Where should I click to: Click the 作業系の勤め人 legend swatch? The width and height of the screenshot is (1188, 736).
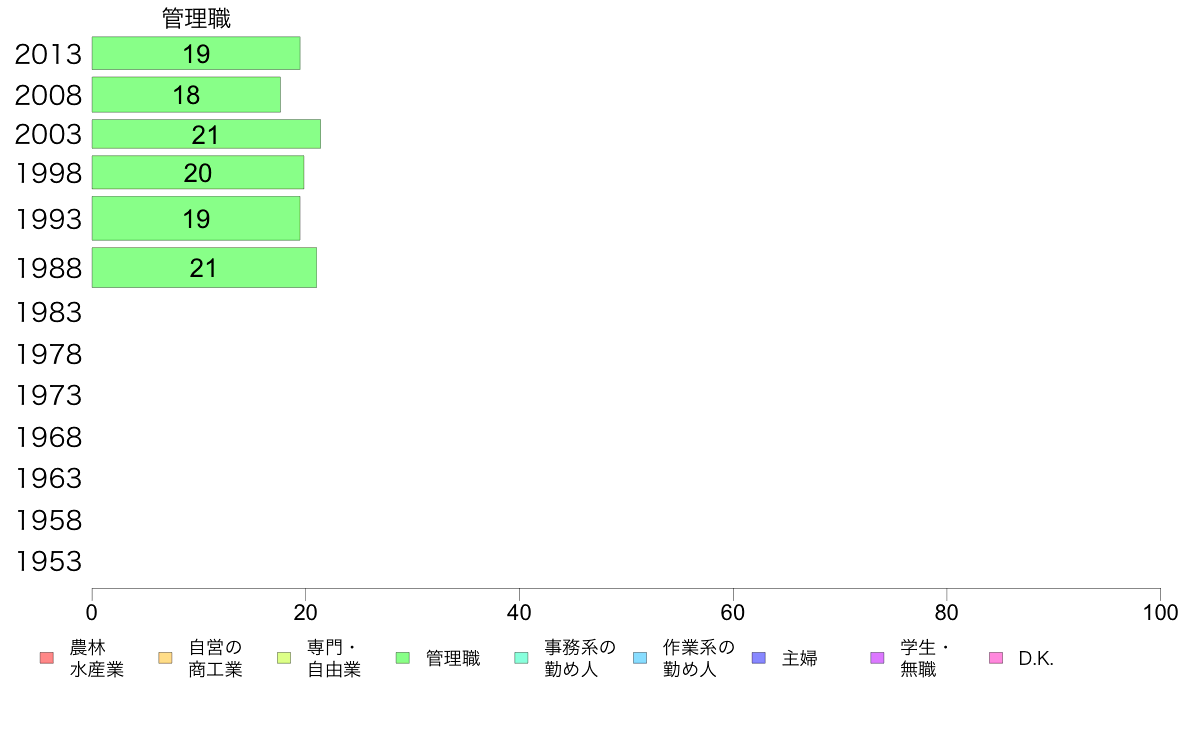pos(640,658)
